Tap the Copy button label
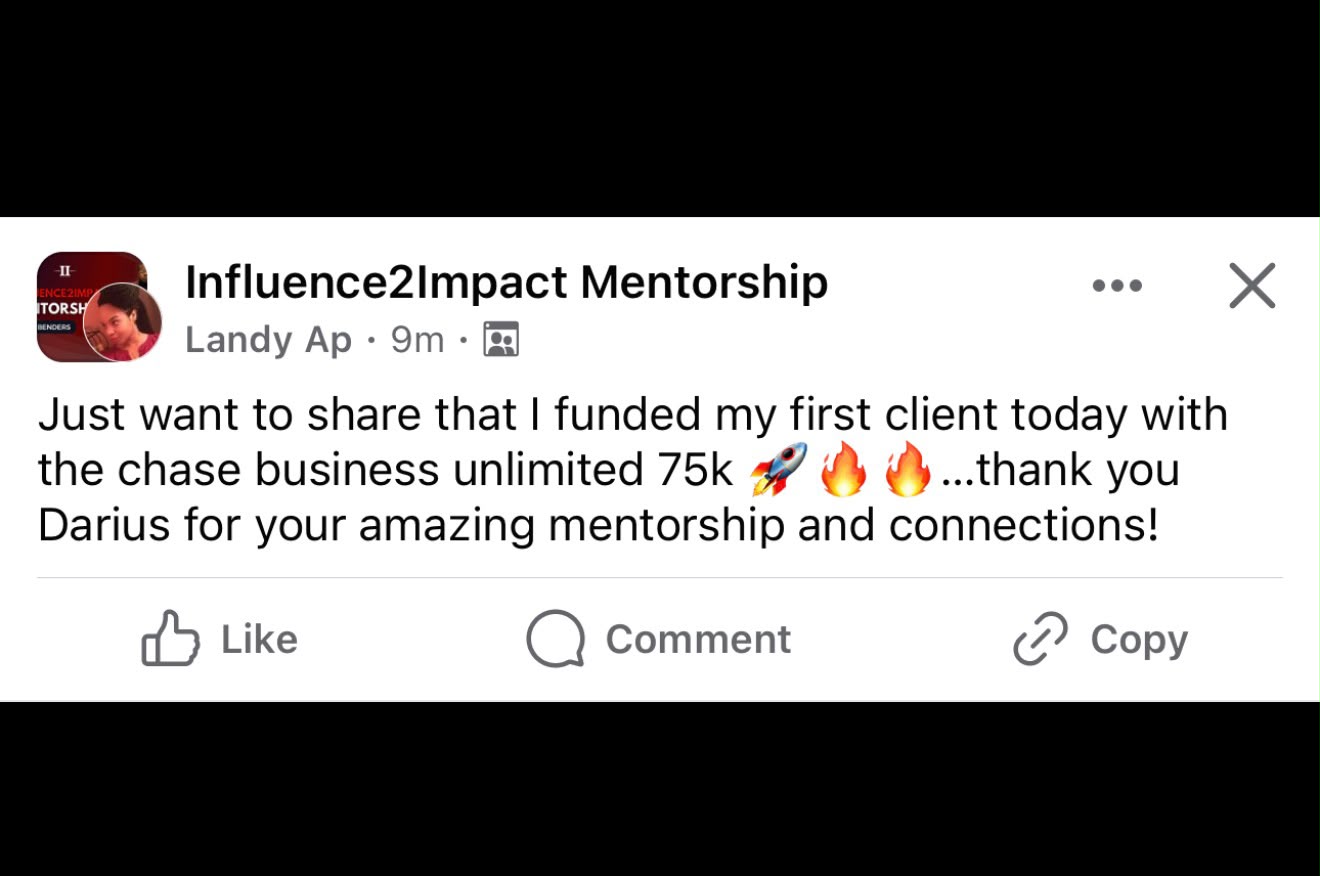The image size is (1320, 876). pyautogui.click(x=1139, y=641)
